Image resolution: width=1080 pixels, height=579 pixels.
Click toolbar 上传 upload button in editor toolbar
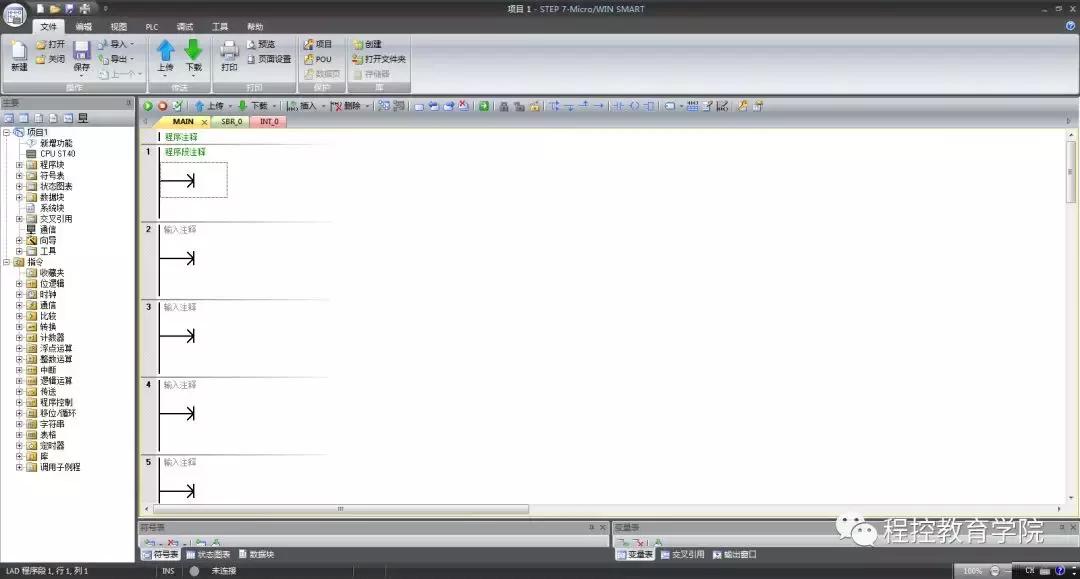point(209,106)
